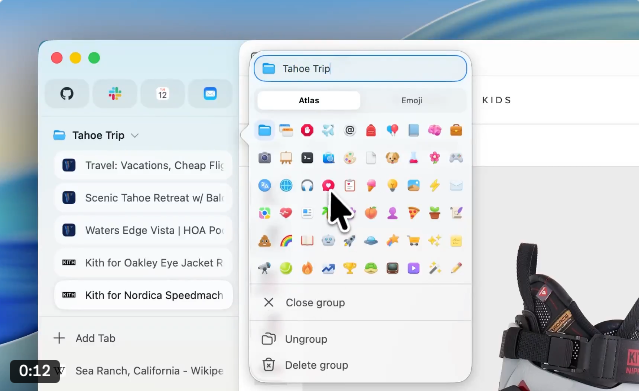Choose the rocket group icon

click(350, 241)
